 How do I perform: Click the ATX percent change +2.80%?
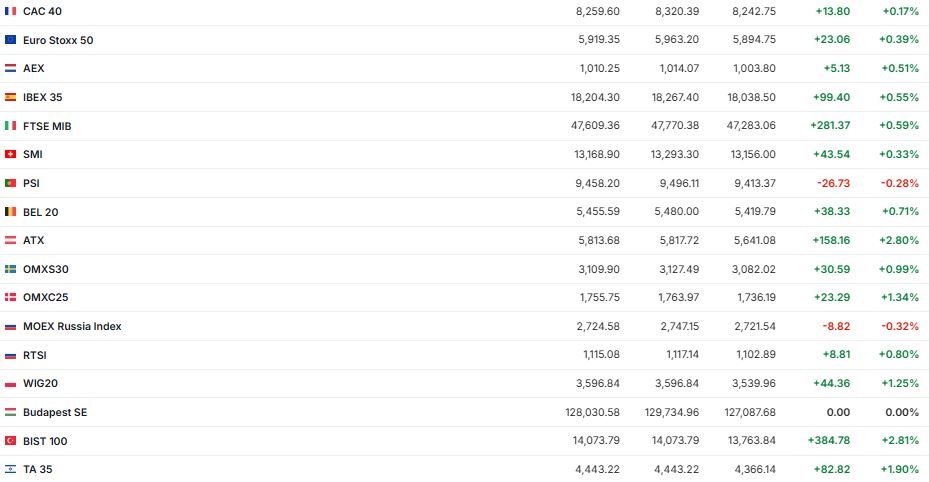pyautogui.click(x=899, y=241)
